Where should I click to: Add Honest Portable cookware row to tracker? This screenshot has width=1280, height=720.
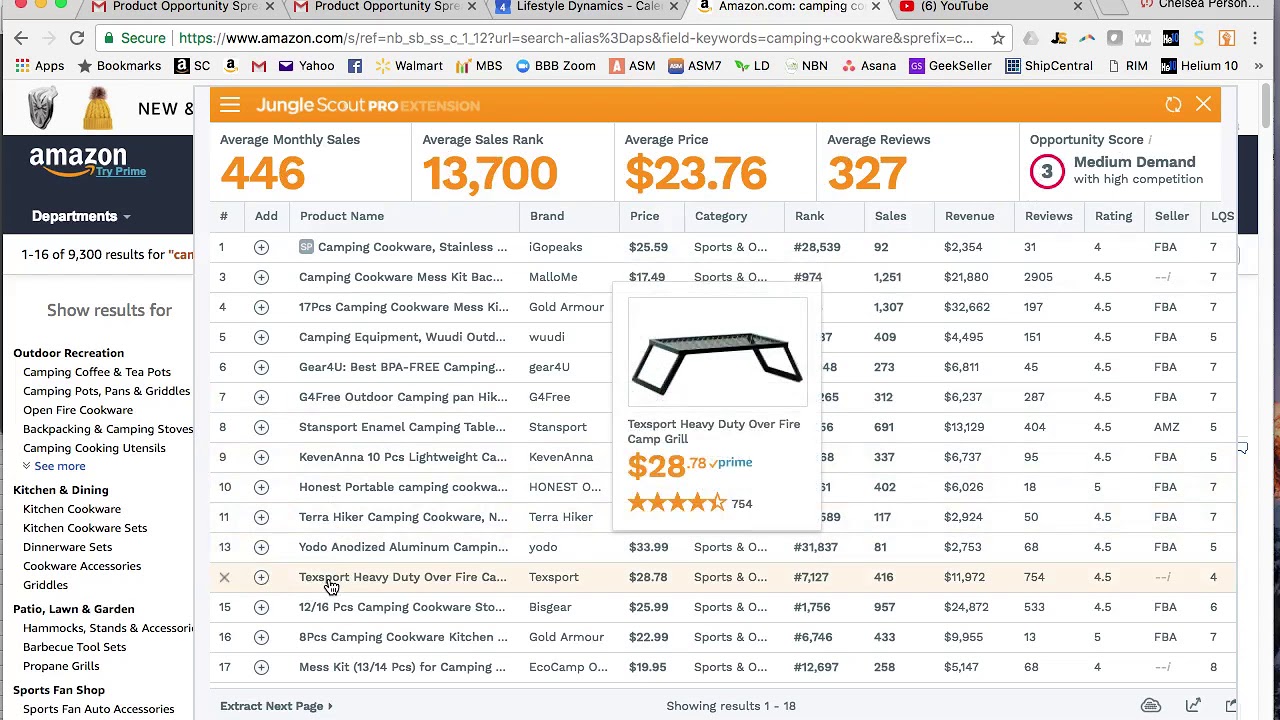coord(261,487)
